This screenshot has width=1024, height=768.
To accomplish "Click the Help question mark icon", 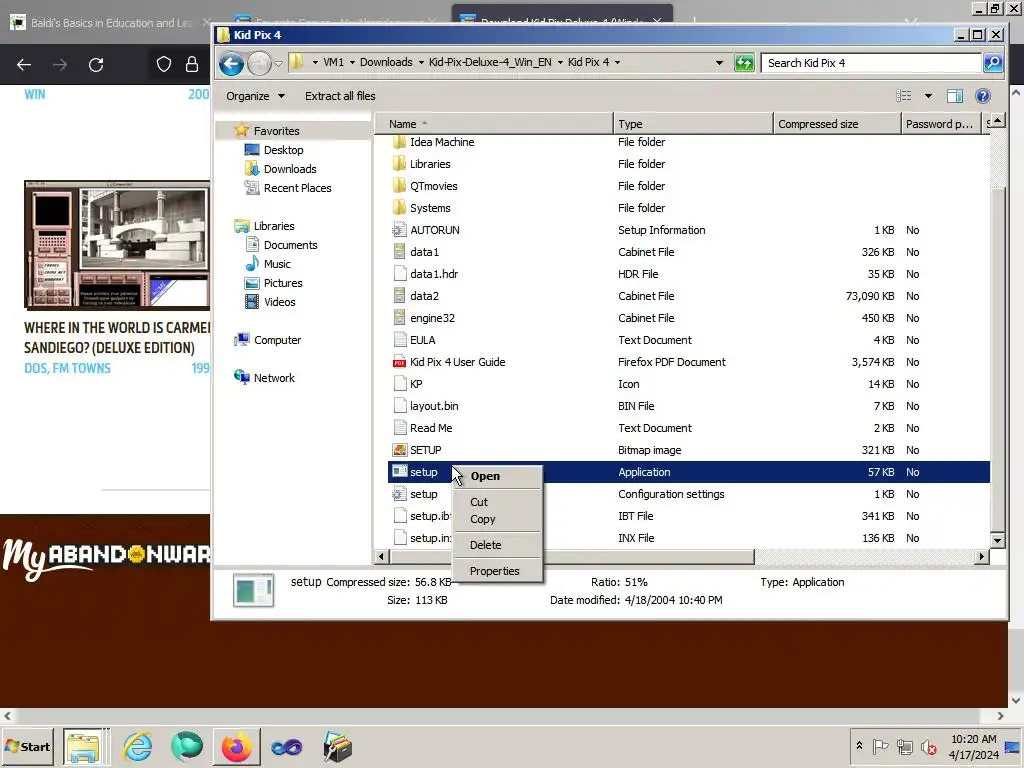I will pyautogui.click(x=983, y=96).
